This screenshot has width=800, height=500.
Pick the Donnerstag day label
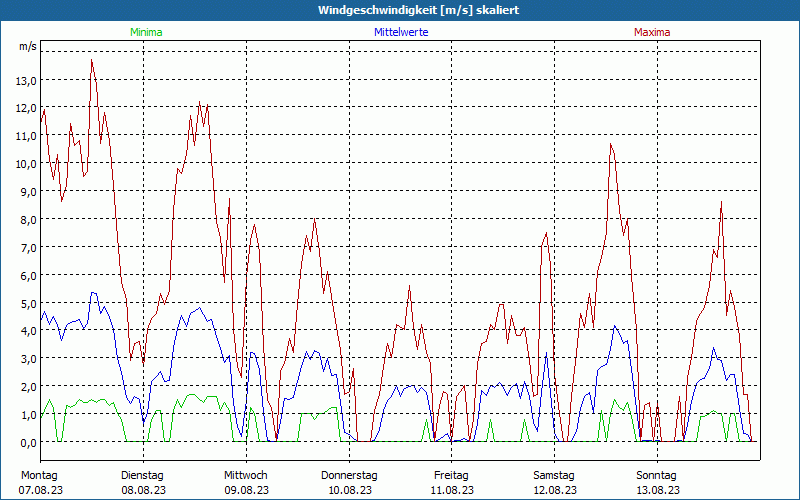point(349,475)
